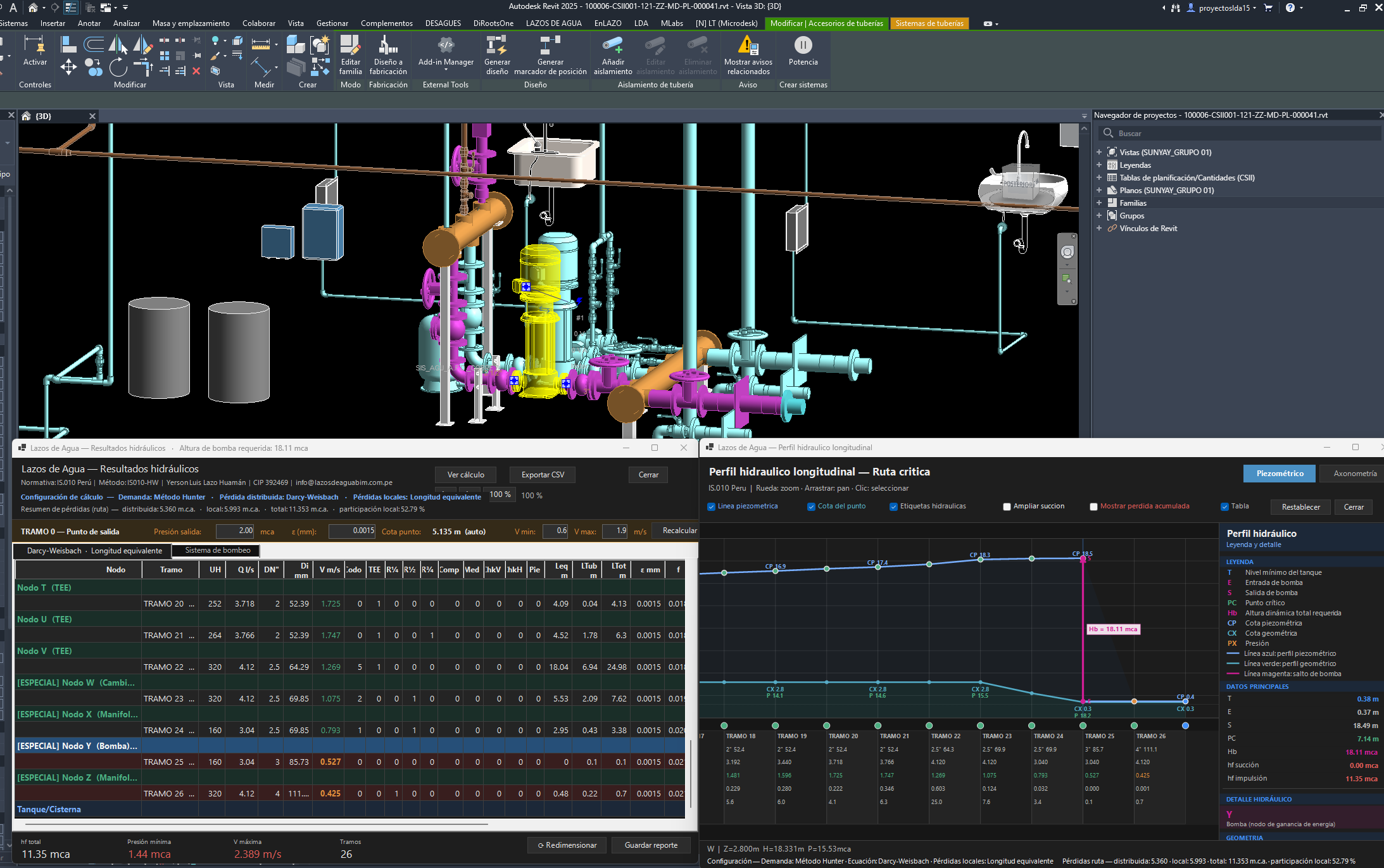Expand Tablas de planificación/Cantidades node
1384x868 pixels.
(x=1099, y=177)
